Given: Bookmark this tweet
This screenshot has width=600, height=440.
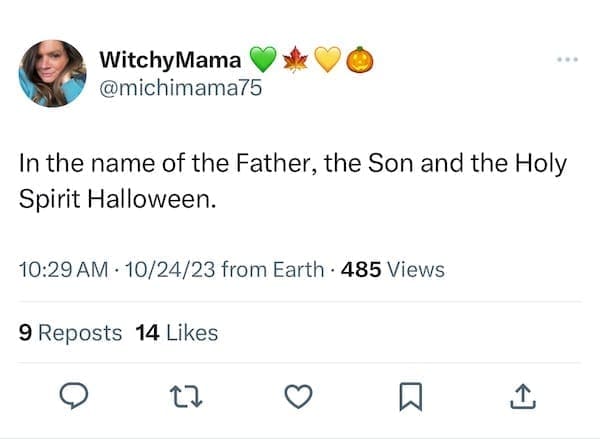Looking at the screenshot, I should [x=409, y=397].
